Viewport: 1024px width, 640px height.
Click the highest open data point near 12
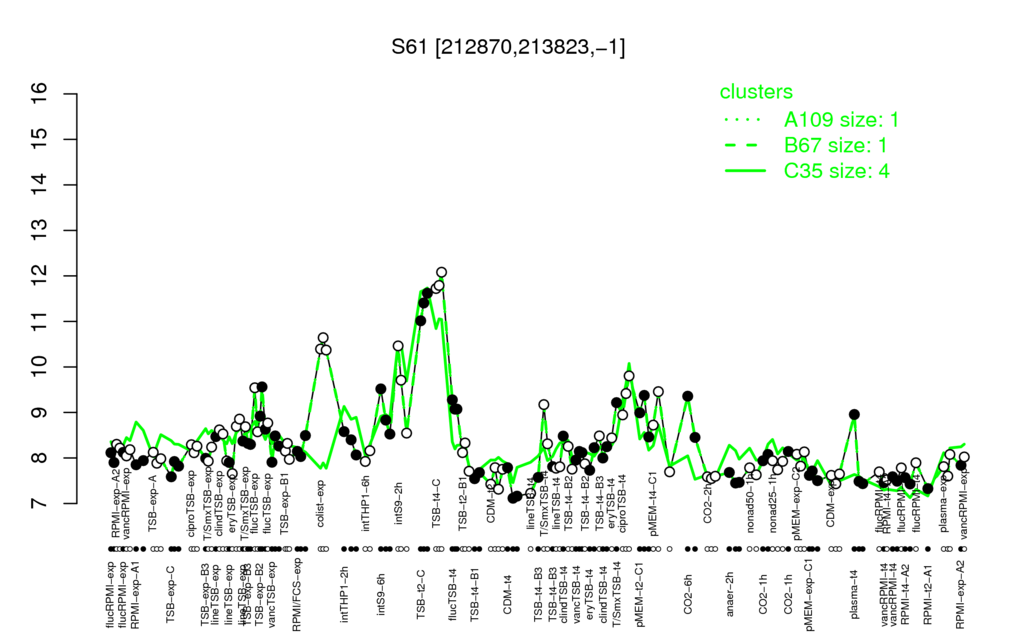point(441,272)
